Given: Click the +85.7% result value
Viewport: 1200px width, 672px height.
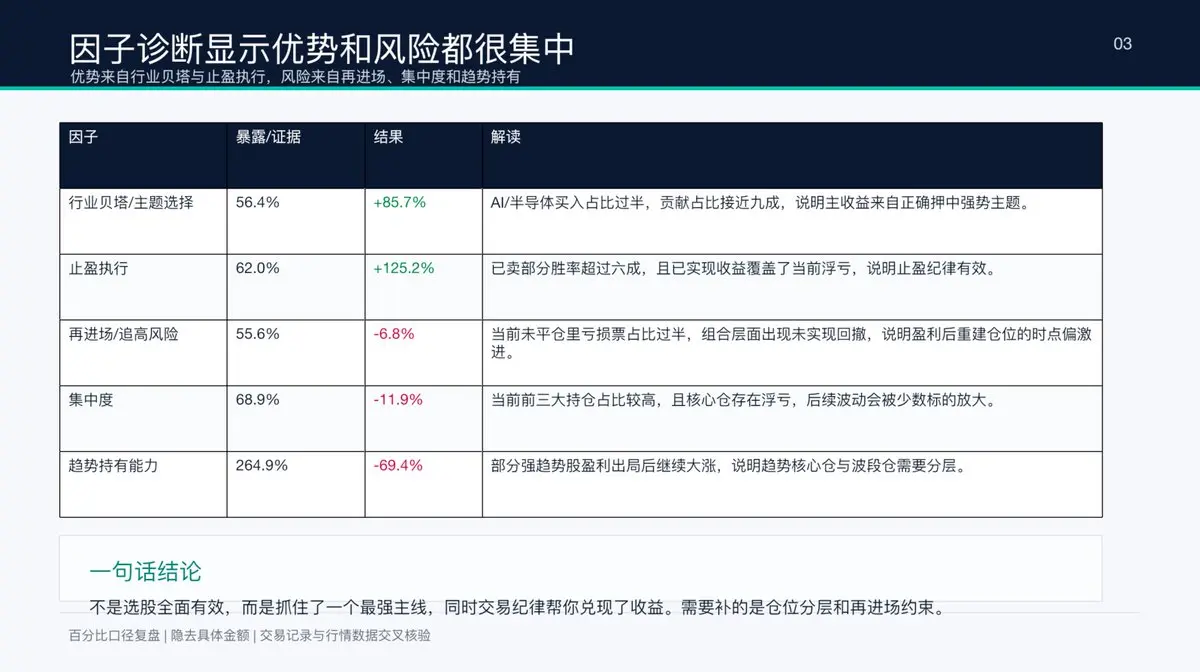Looking at the screenshot, I should (x=399, y=202).
